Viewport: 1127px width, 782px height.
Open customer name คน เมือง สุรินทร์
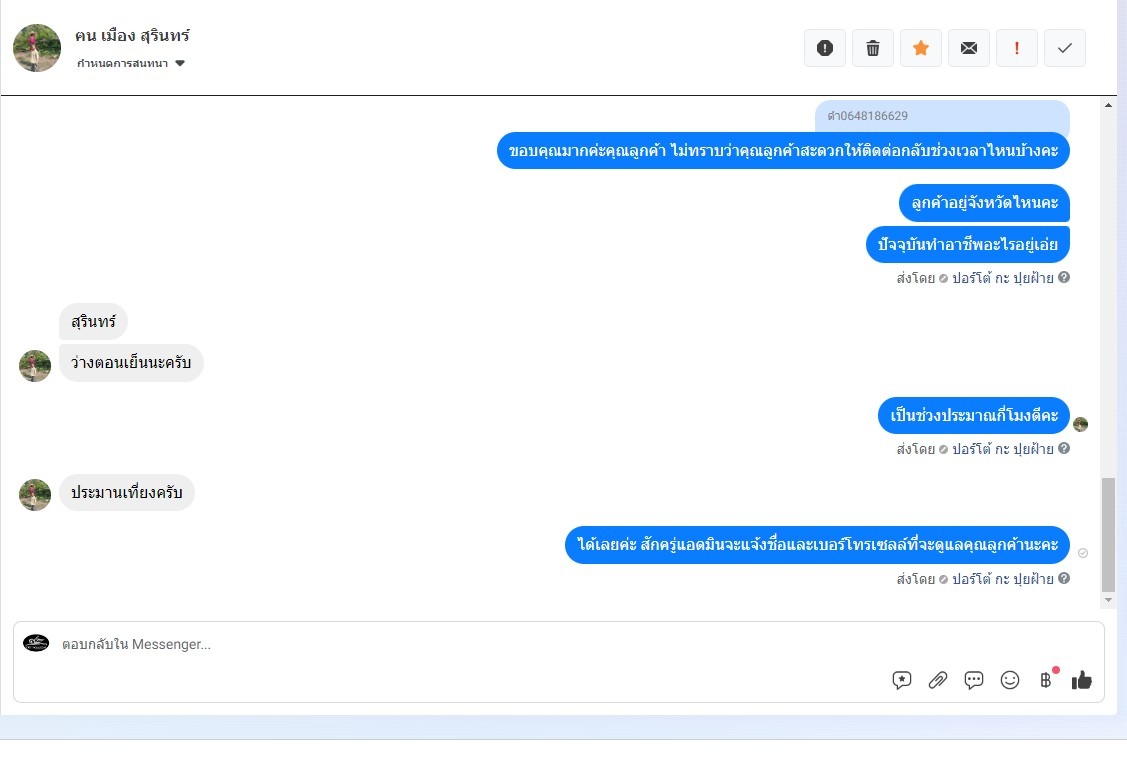(x=132, y=35)
